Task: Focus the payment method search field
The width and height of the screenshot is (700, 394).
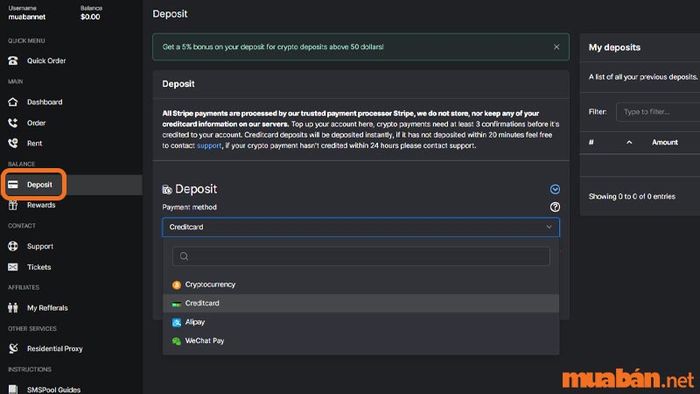Action: click(x=361, y=256)
